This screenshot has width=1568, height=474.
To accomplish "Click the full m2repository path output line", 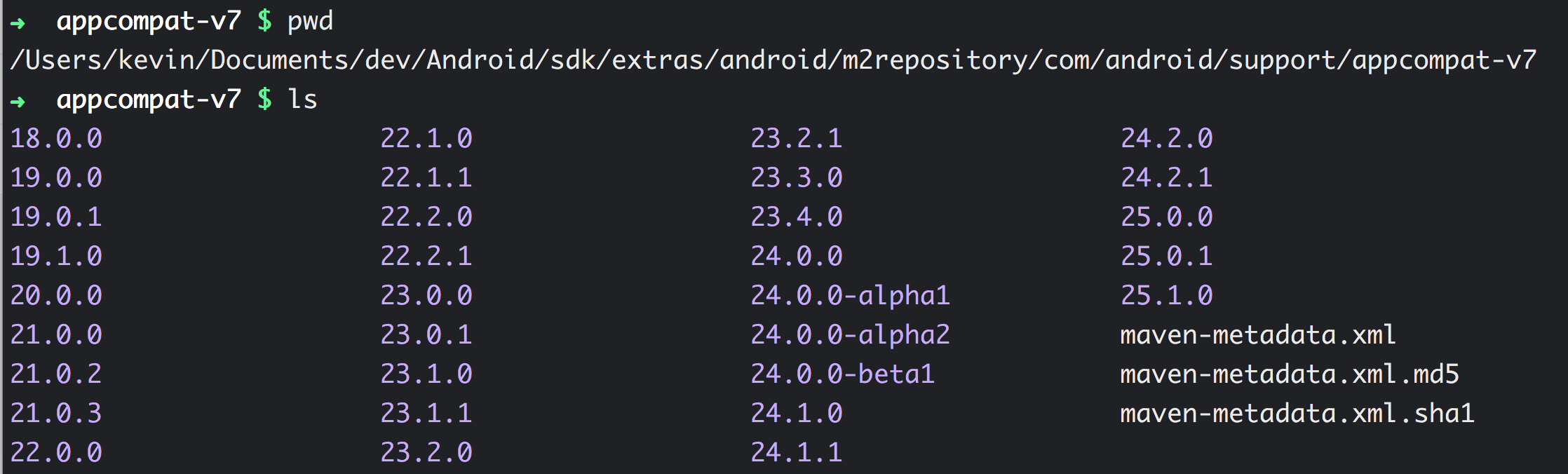I will pos(773,61).
